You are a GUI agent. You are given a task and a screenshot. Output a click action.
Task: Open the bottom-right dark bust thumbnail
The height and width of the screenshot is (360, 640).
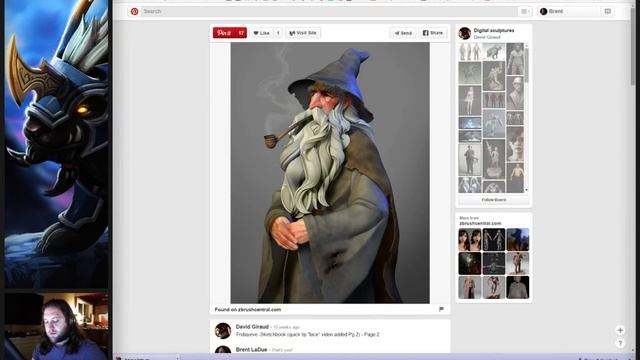pos(518,287)
